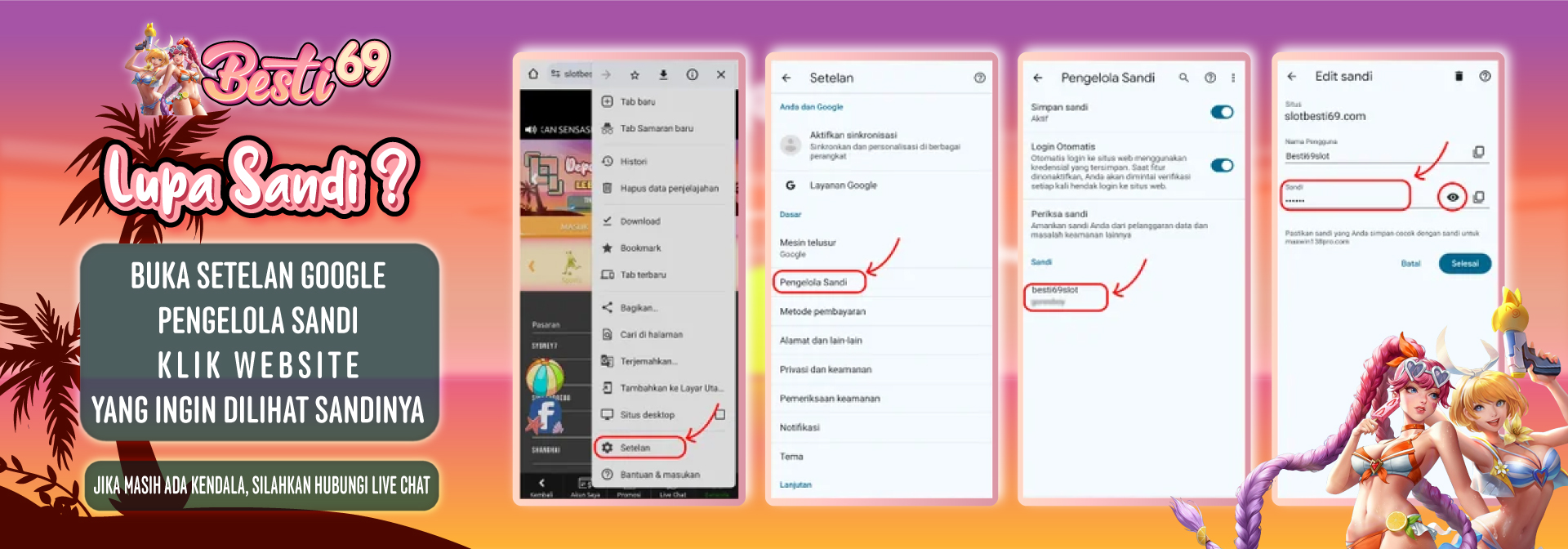Image resolution: width=1568 pixels, height=549 pixels.
Task: Toggle the Simpan sandi switch
Action: [x=1222, y=112]
